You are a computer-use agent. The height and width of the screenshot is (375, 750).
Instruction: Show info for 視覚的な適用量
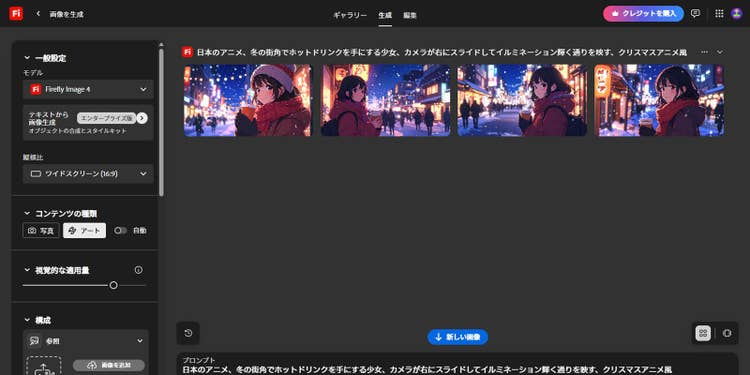pos(138,270)
